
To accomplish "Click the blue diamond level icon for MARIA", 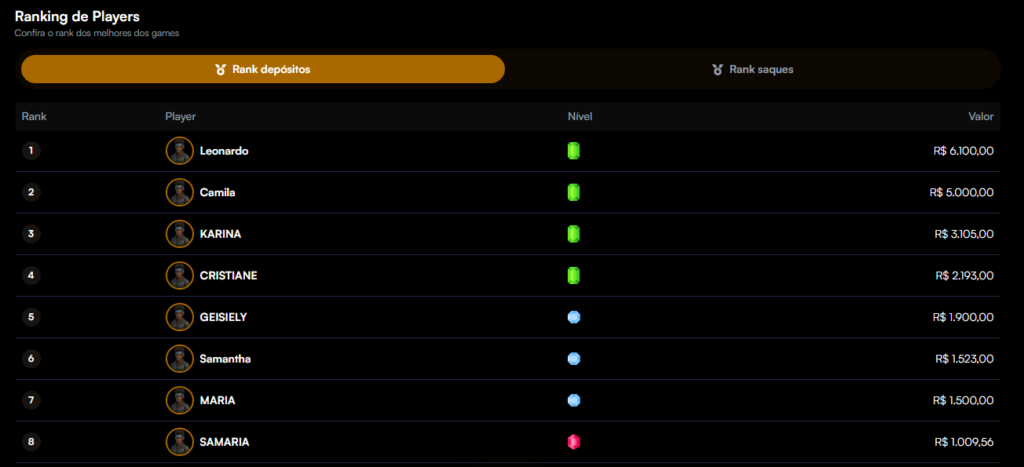I will (573, 400).
